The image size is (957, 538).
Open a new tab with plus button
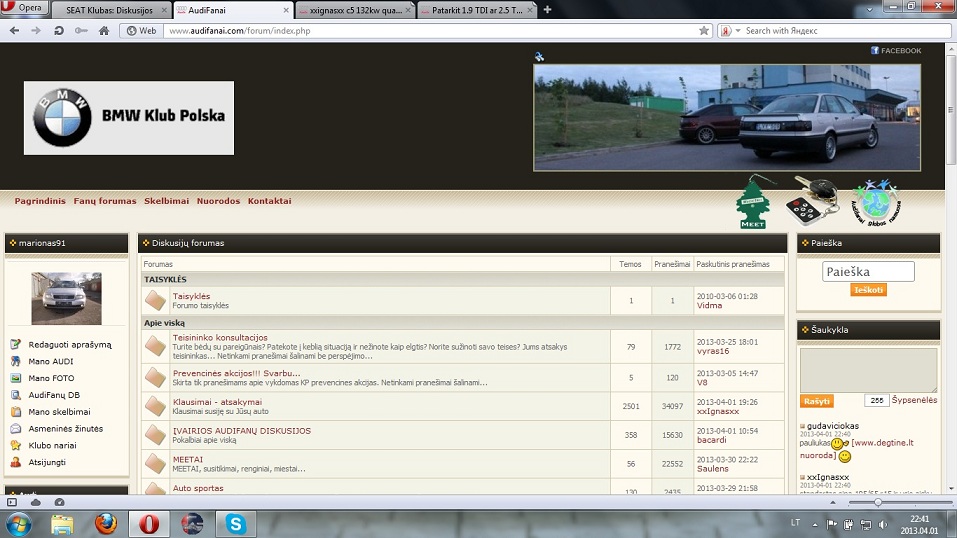[x=547, y=10]
